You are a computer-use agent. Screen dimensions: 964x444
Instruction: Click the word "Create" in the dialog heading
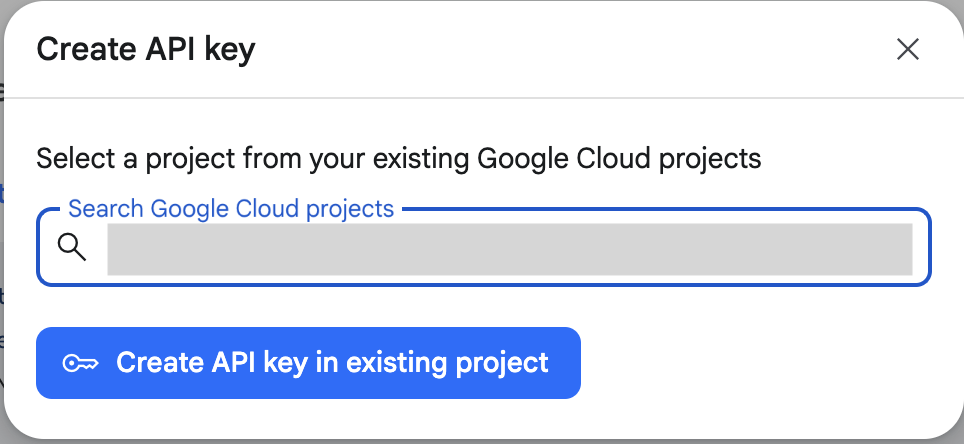pyautogui.click(x=82, y=49)
